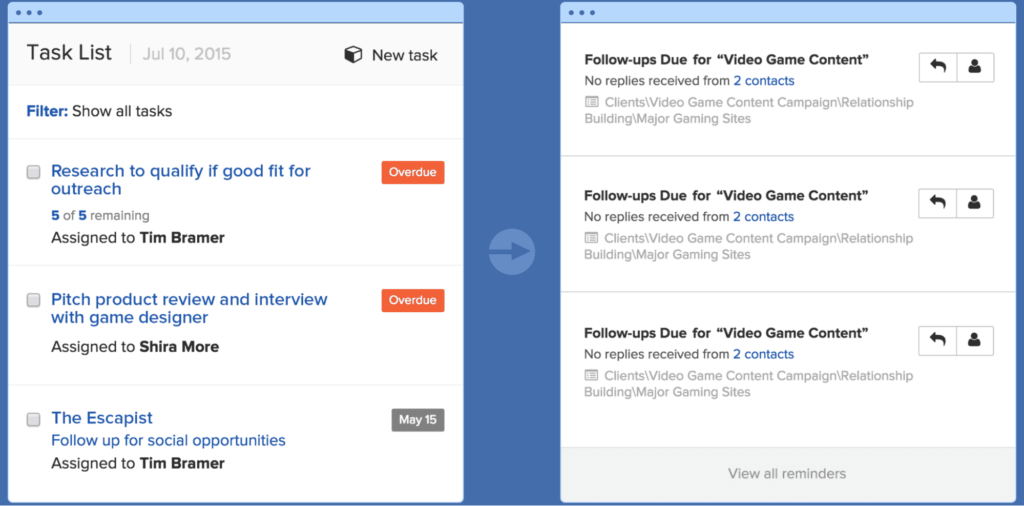
Task: Click 'Assigned to Tim Bramer' under Research task
Action: tap(138, 238)
